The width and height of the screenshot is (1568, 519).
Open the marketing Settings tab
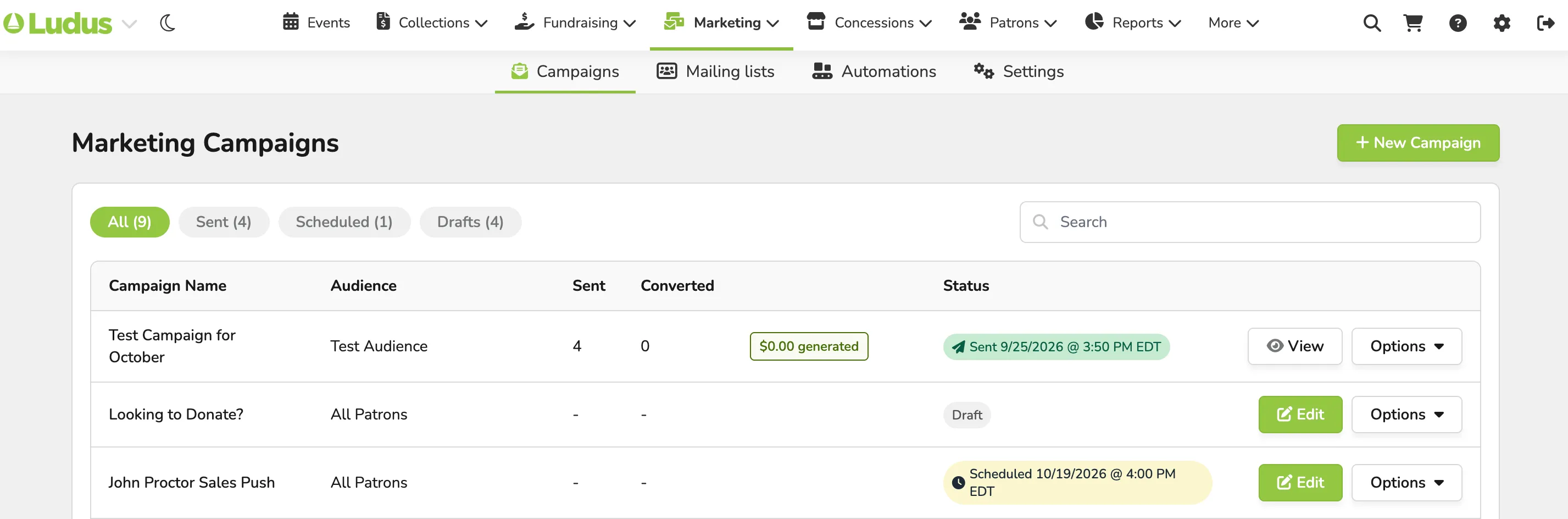pyautogui.click(x=1019, y=72)
